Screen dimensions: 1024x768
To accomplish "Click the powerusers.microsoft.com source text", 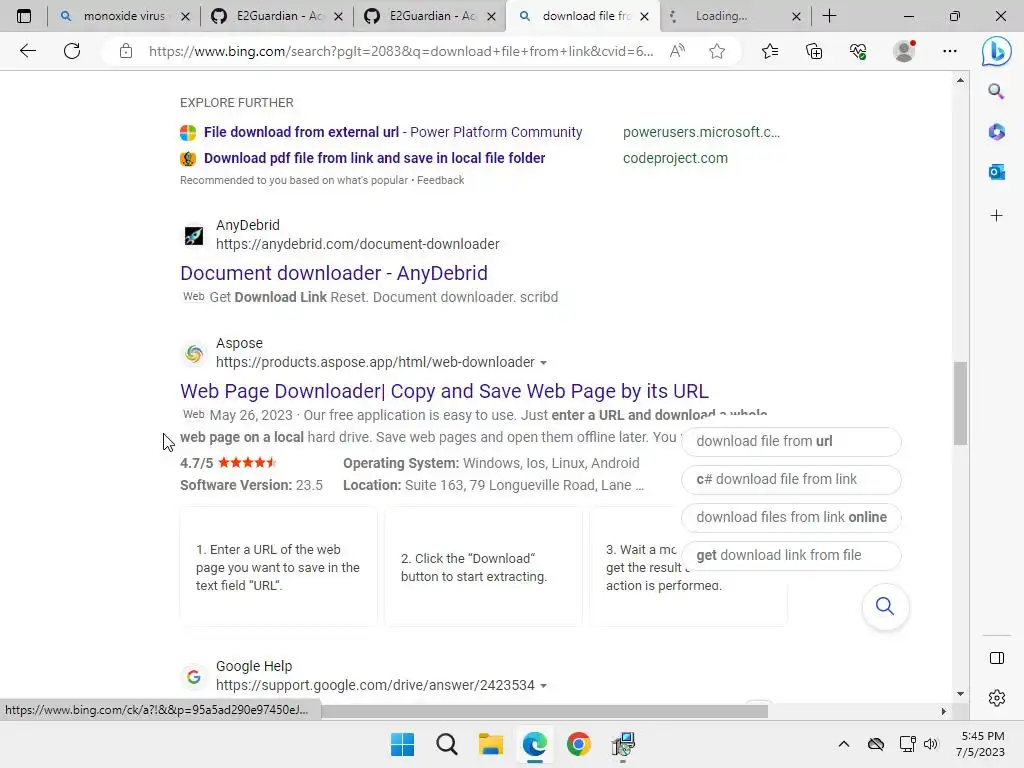I will pyautogui.click(x=701, y=132).
